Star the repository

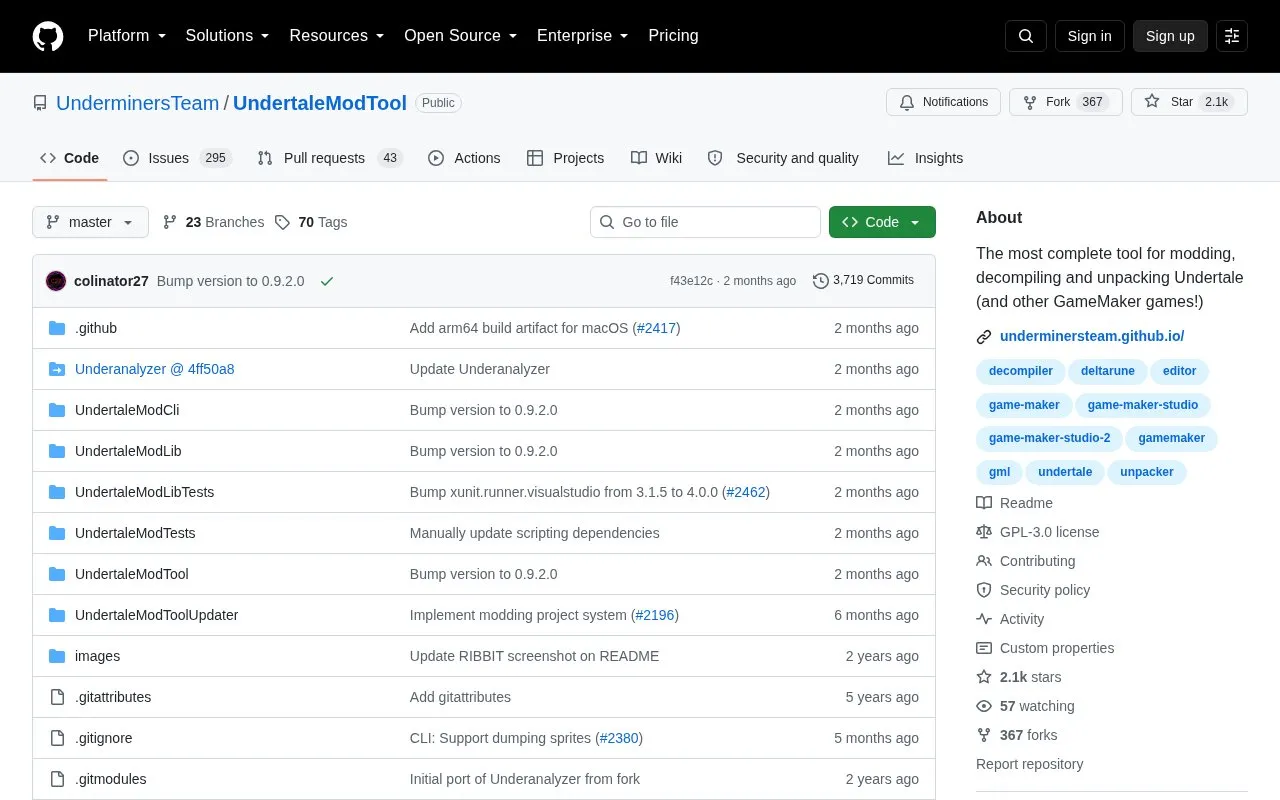click(x=1189, y=102)
